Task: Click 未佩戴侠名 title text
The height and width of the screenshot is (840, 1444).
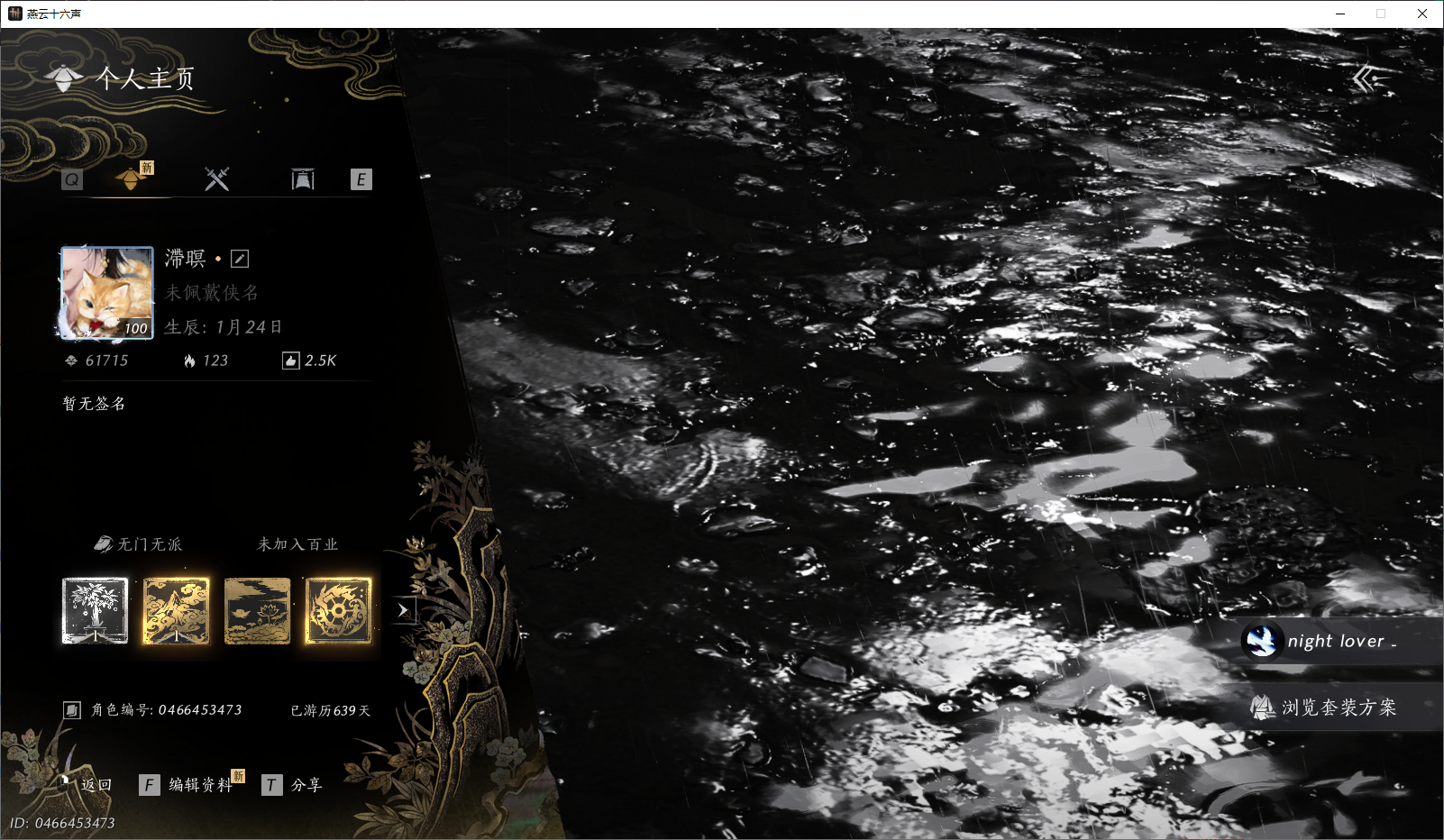Action: (x=212, y=293)
